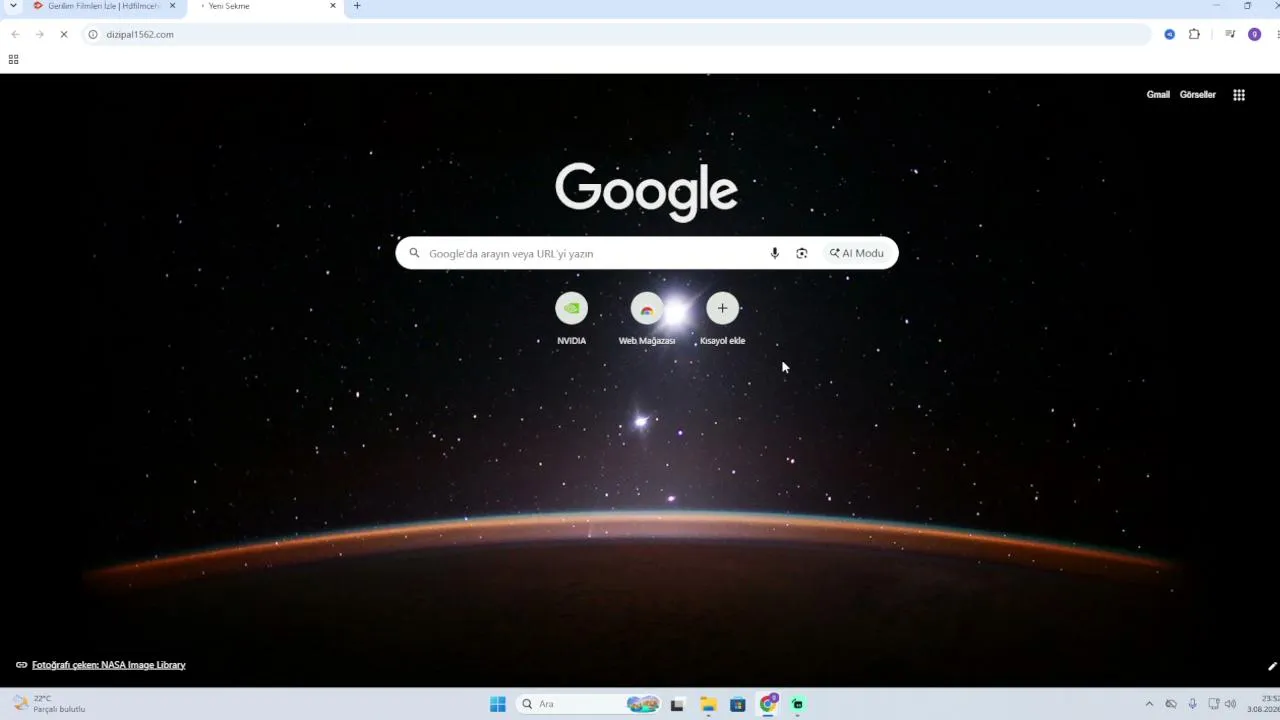The width and height of the screenshot is (1280, 720).
Task: Open the NASA Image Library photo credit link
Action: (108, 665)
